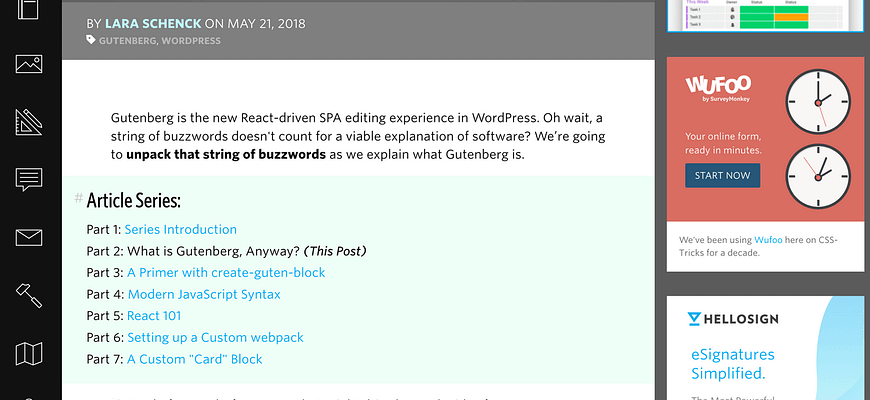Open Part 1: Series Introduction
870x400 pixels.
coord(180,229)
